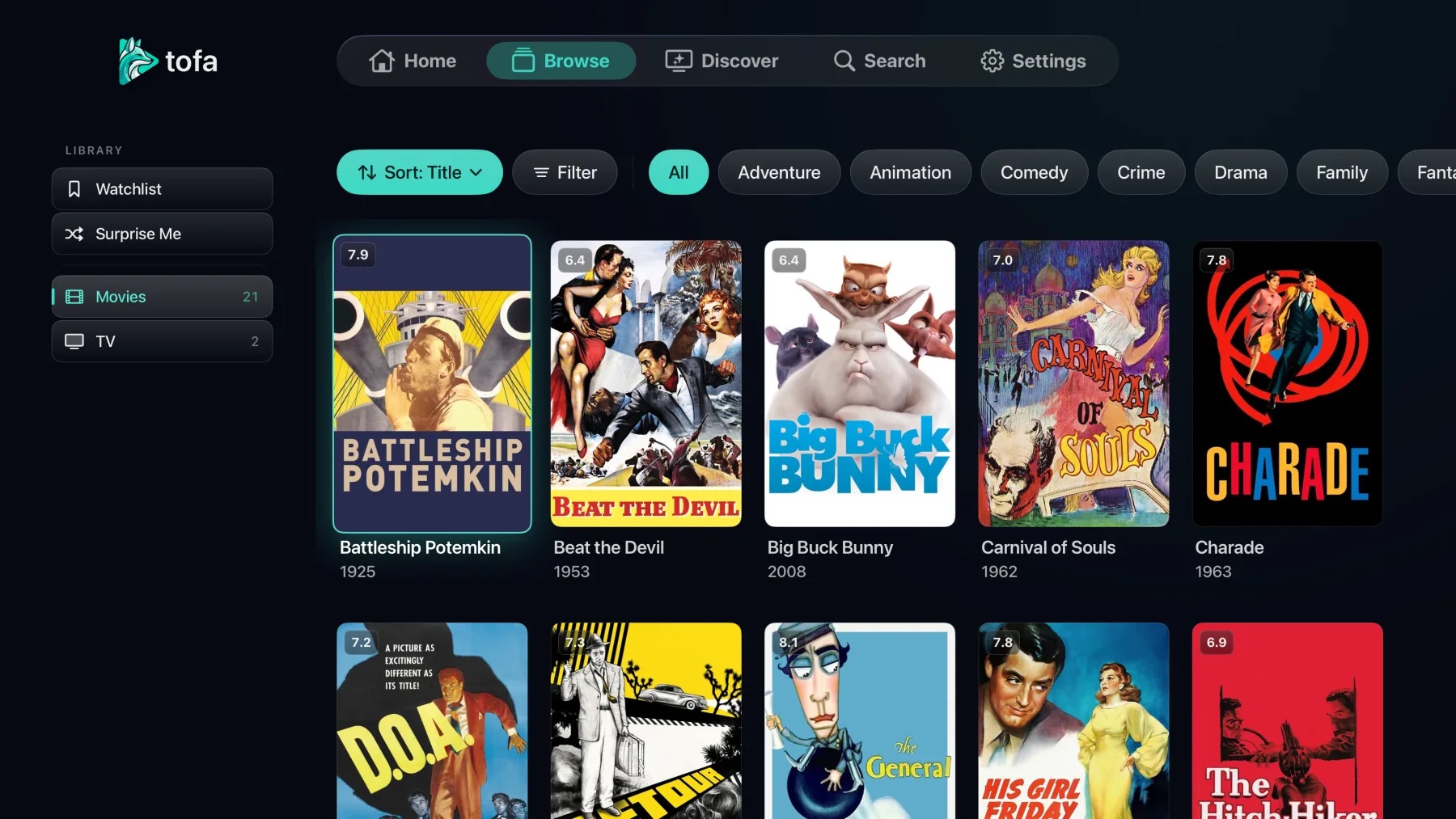Viewport: 1456px width, 819px height.
Task: Click the year 1925 under Battleship Potemkin
Action: click(x=358, y=572)
